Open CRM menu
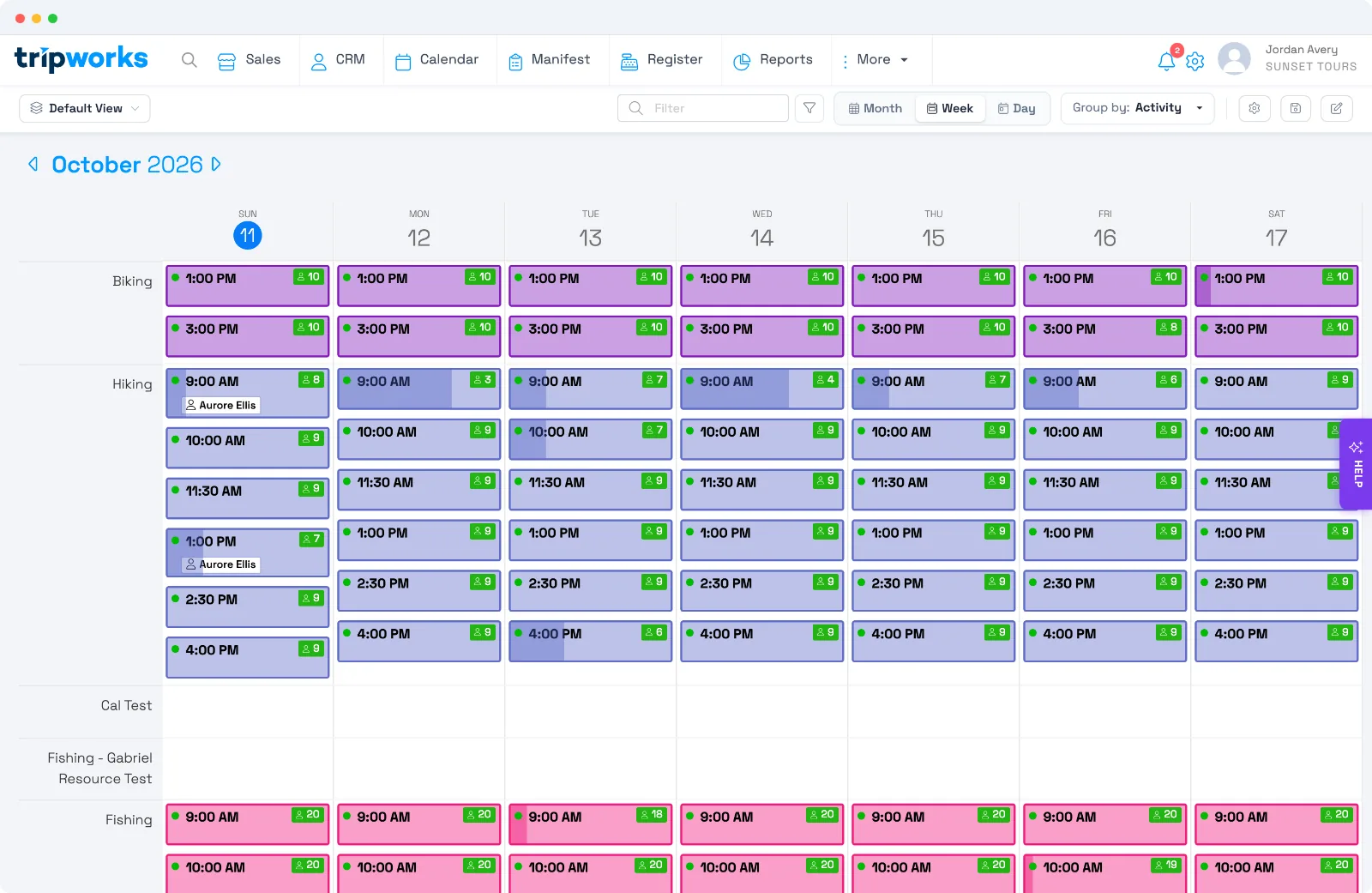Viewport: 1372px width, 893px height. [338, 60]
